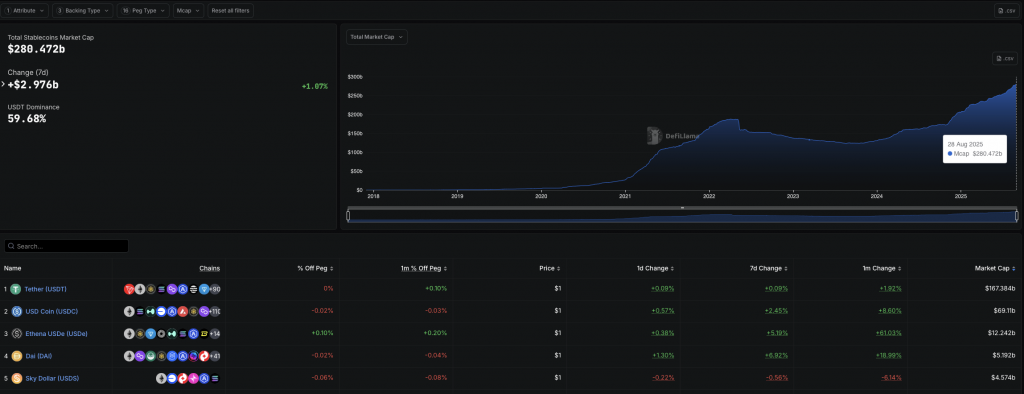This screenshot has width=1024, height=394.
Task: Click the 59.68% USDT dominance value
Action: click(27, 119)
